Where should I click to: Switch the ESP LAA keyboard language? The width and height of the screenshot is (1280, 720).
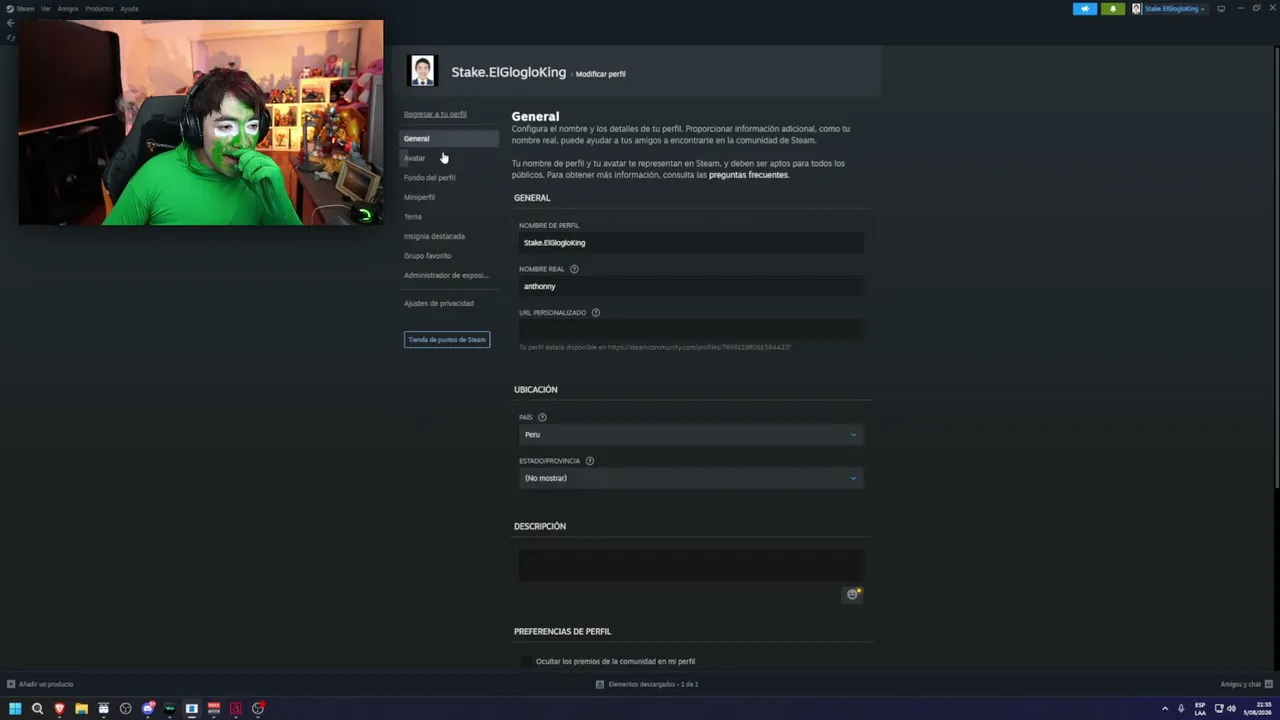point(1200,709)
